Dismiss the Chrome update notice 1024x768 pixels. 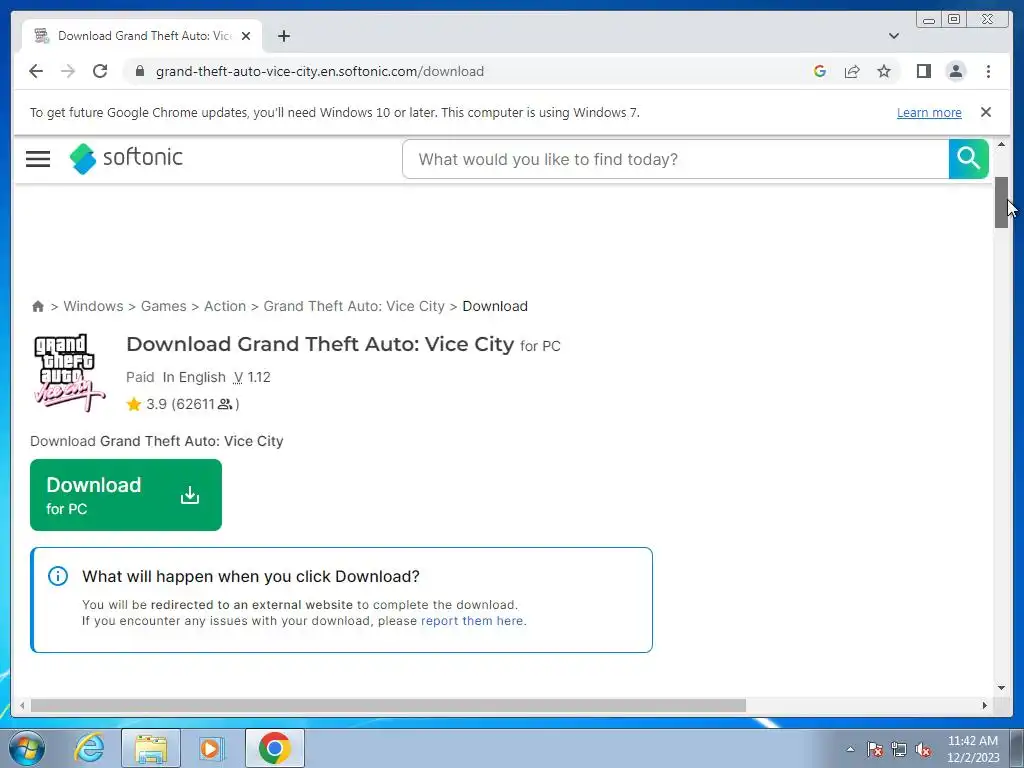coord(986,112)
